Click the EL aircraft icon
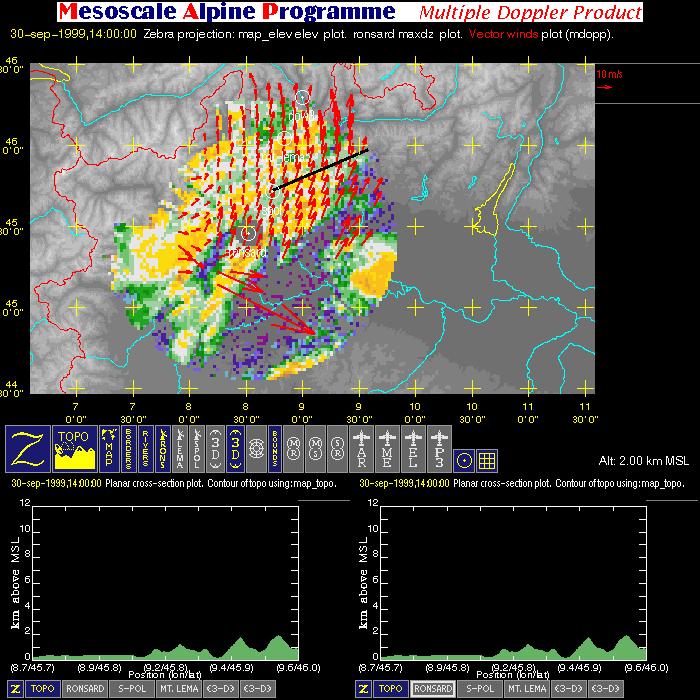Image resolution: width=700 pixels, height=700 pixels. [x=413, y=448]
